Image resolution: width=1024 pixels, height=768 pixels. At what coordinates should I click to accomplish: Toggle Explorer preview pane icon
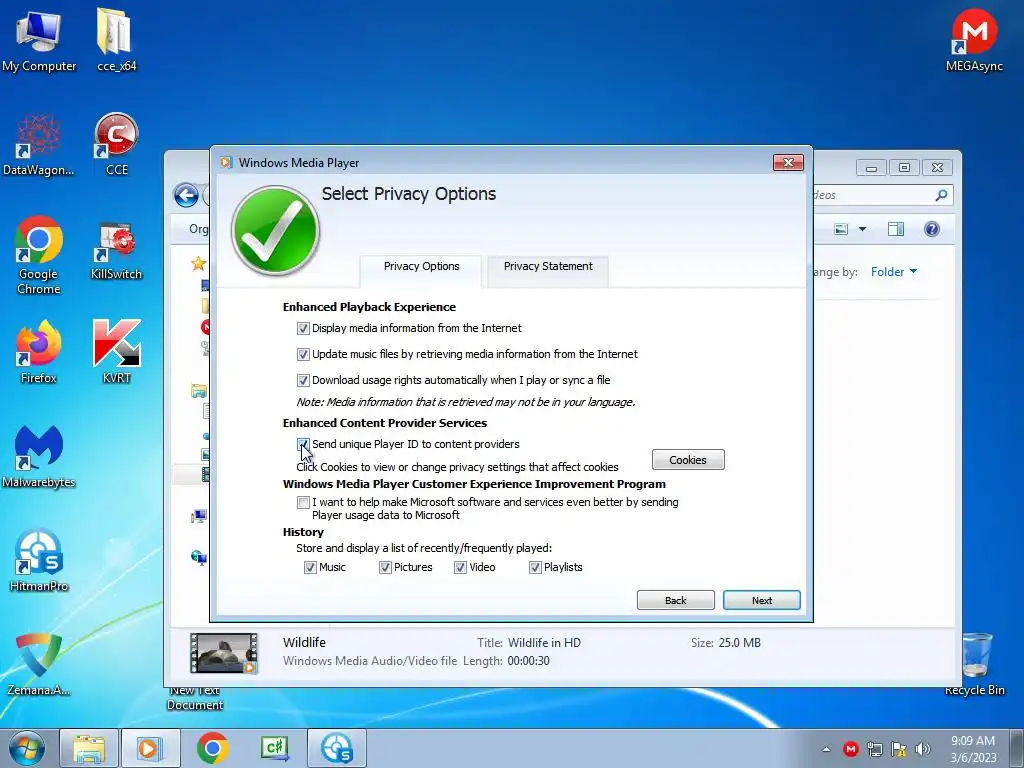pyautogui.click(x=896, y=229)
